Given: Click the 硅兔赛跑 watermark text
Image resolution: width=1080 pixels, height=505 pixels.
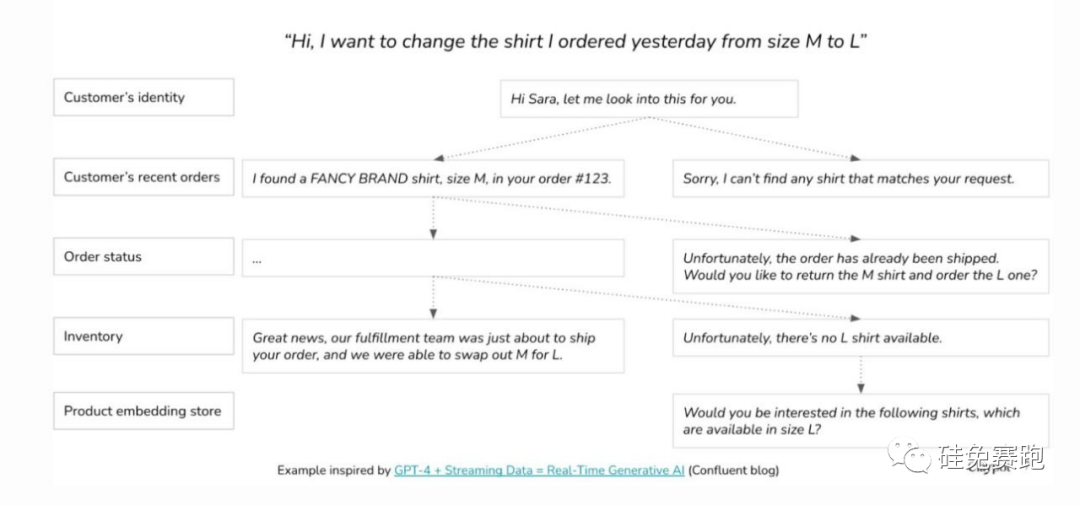Looking at the screenshot, I should click(989, 458).
